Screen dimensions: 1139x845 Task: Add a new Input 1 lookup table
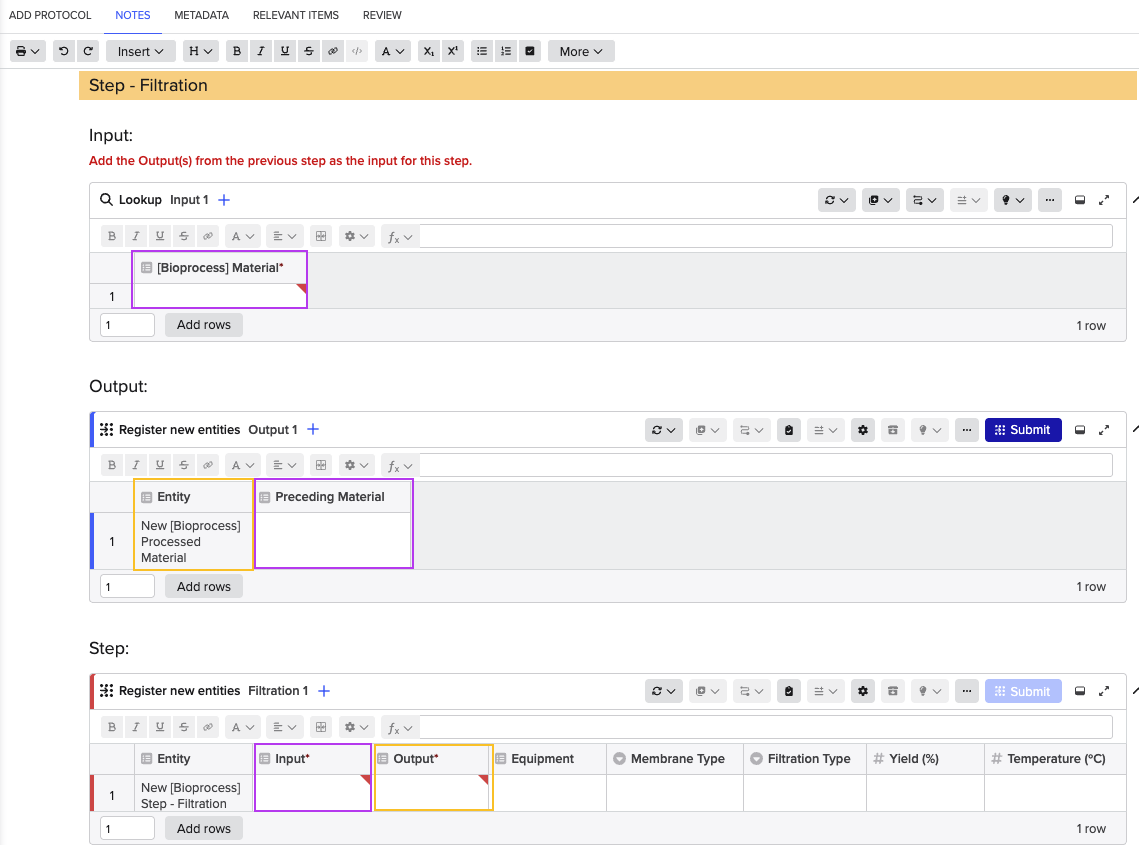pyautogui.click(x=224, y=200)
